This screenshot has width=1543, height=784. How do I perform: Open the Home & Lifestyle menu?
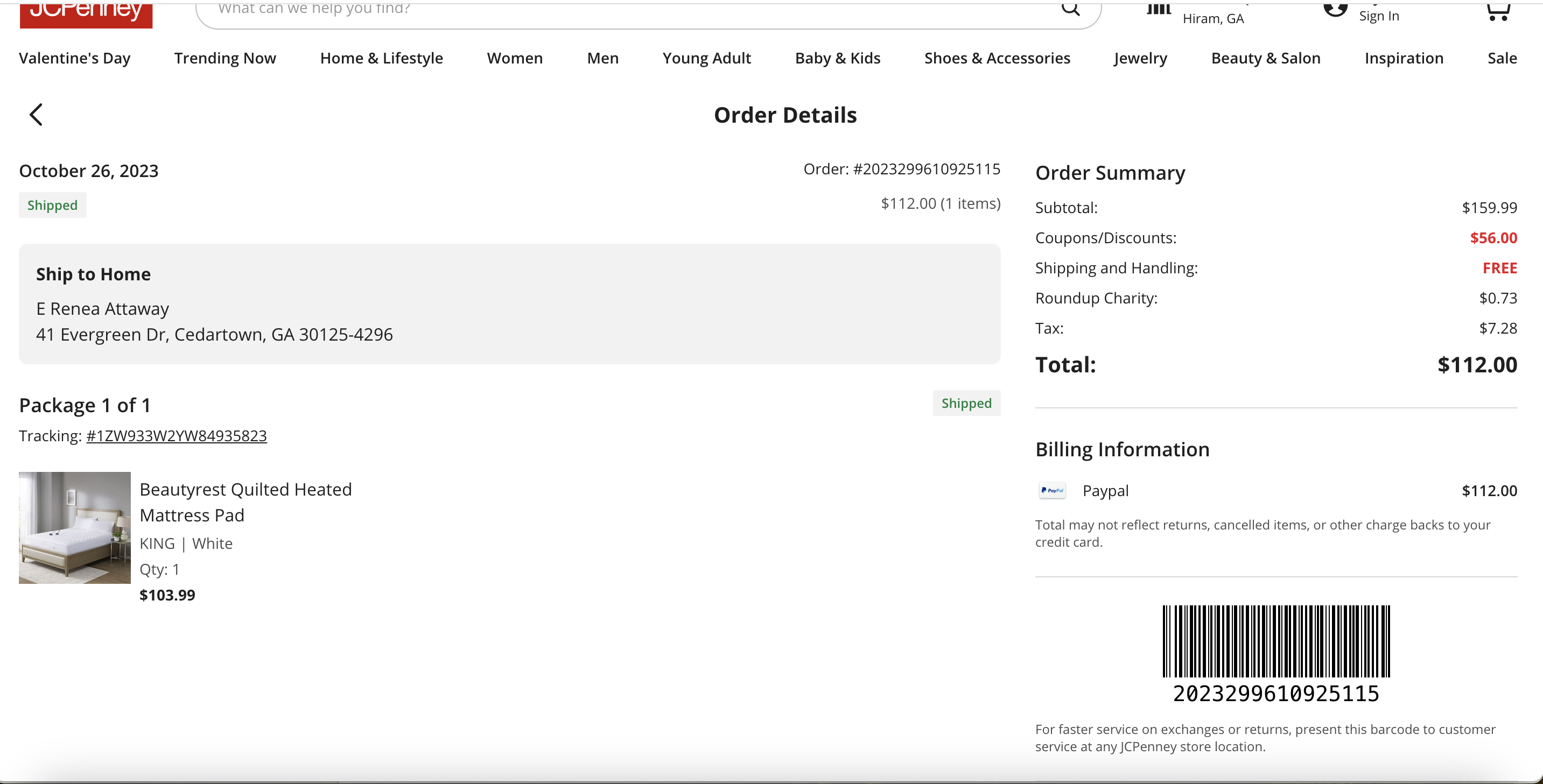click(382, 58)
